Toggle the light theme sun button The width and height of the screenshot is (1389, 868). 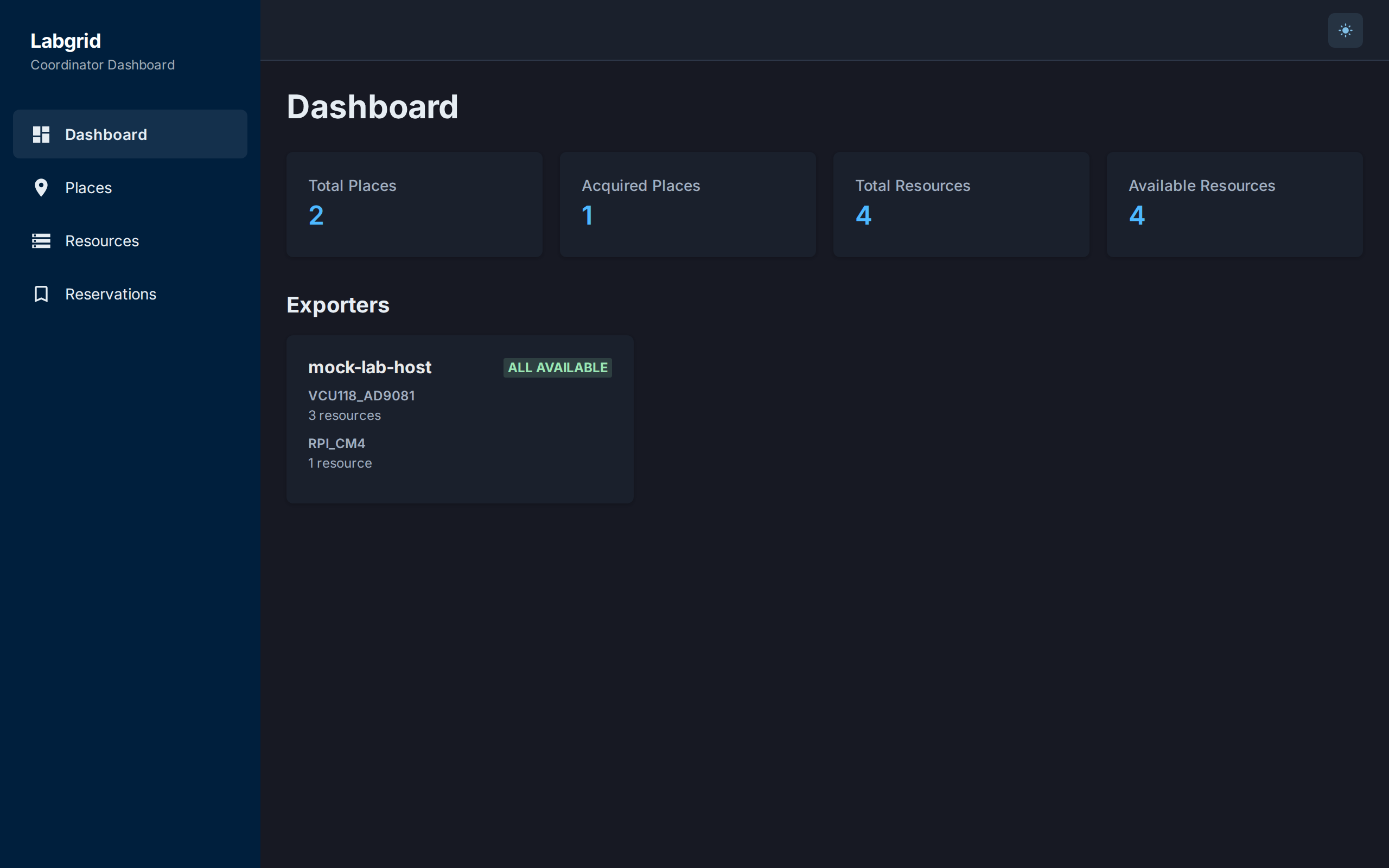(1345, 30)
